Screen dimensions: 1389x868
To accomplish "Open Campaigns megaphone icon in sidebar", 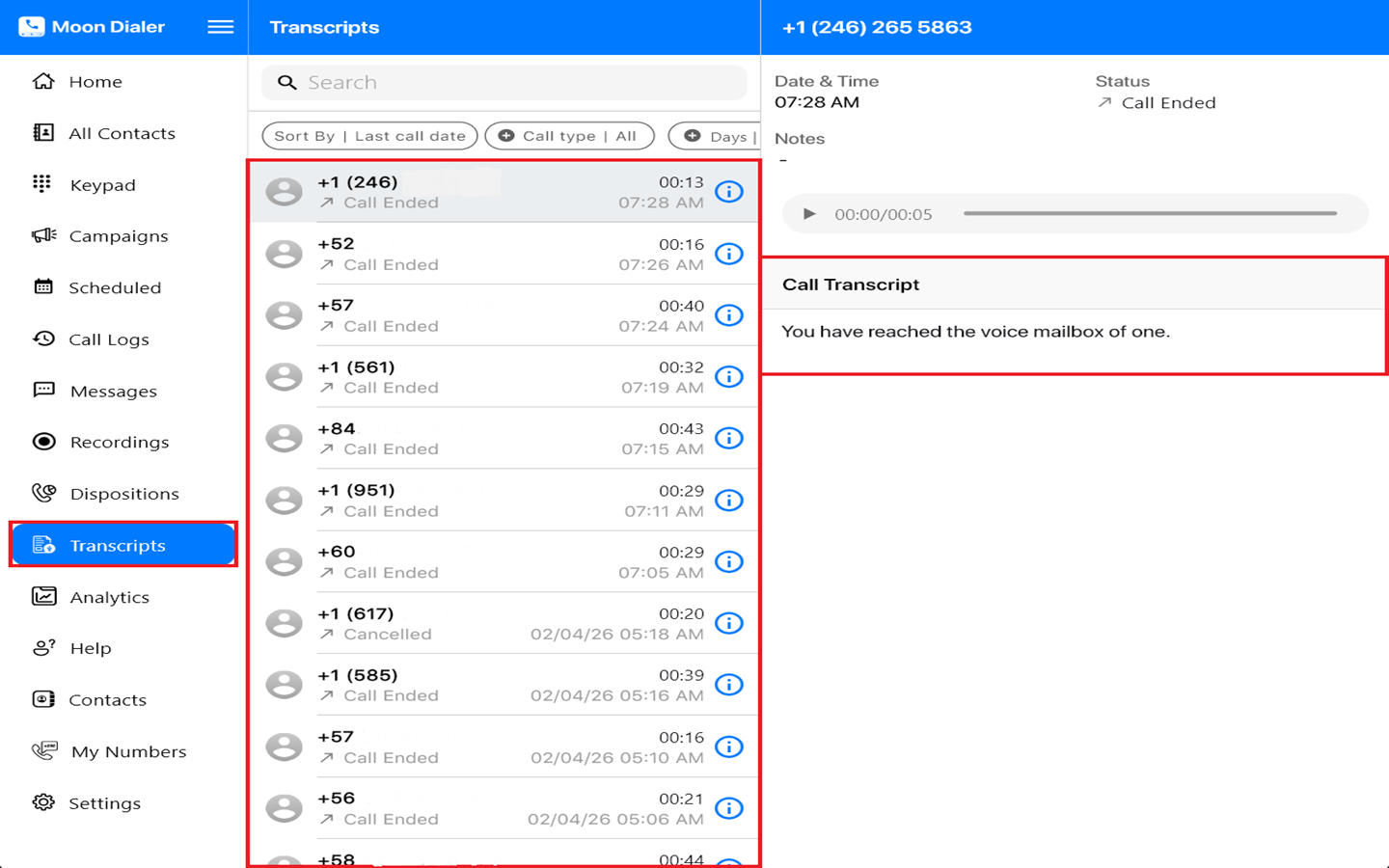I will 43,236.
